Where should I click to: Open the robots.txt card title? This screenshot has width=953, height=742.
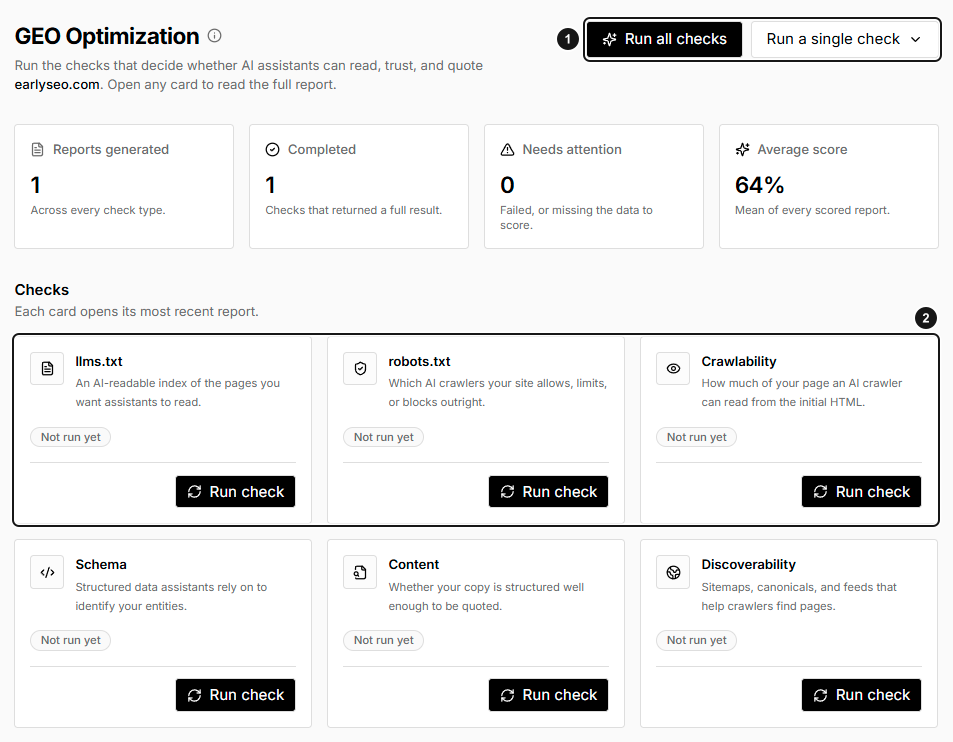[419, 362]
